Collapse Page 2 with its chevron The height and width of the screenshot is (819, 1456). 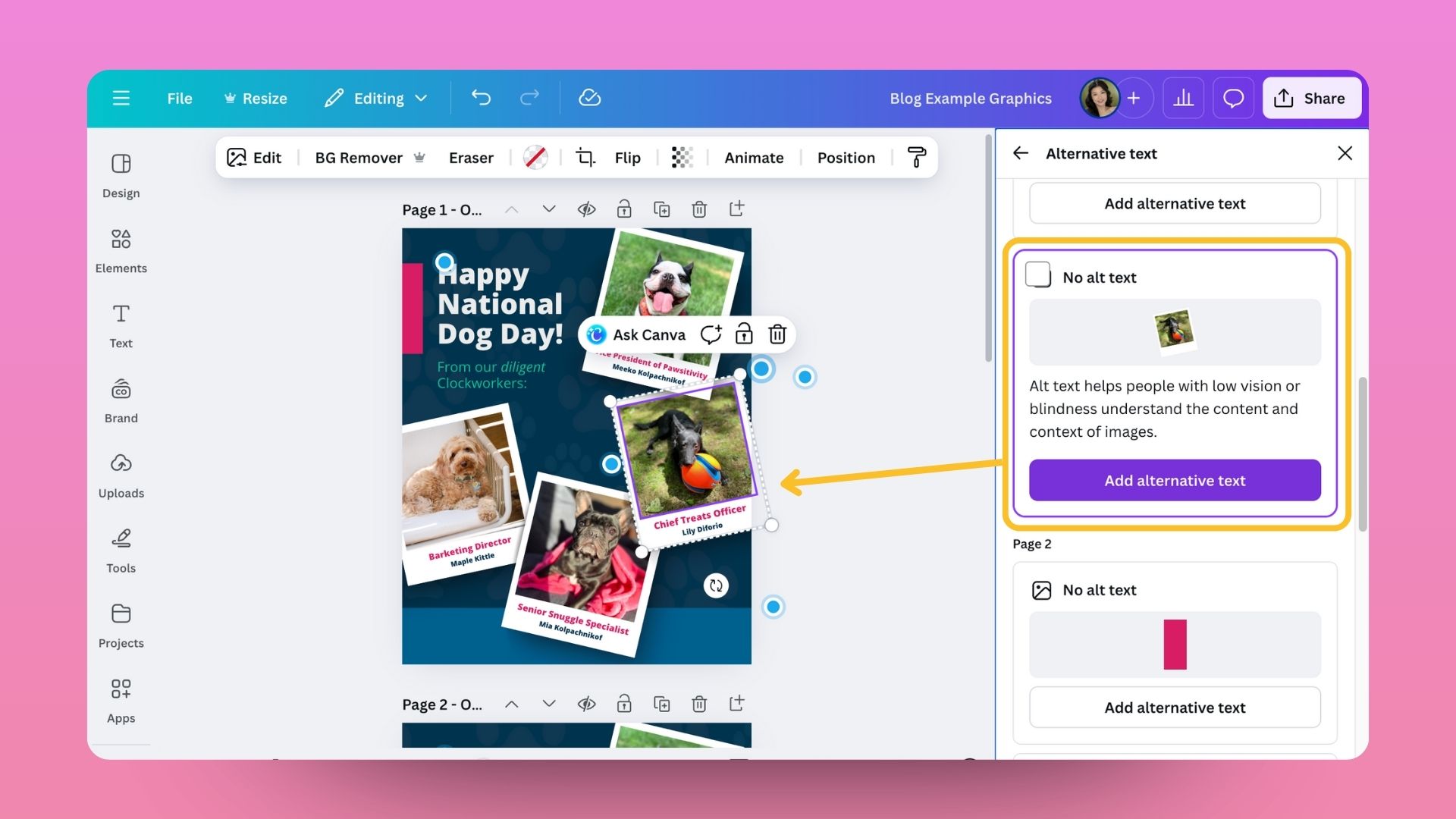511,704
